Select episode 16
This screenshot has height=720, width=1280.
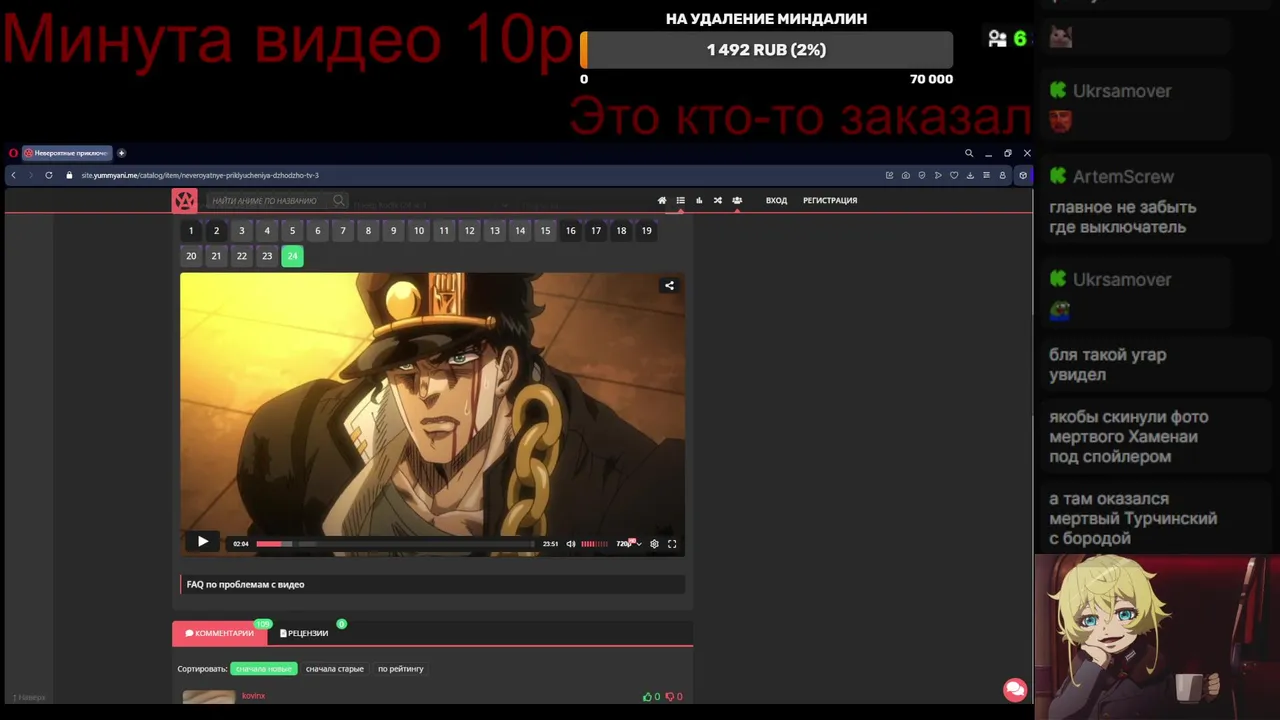(x=570, y=231)
